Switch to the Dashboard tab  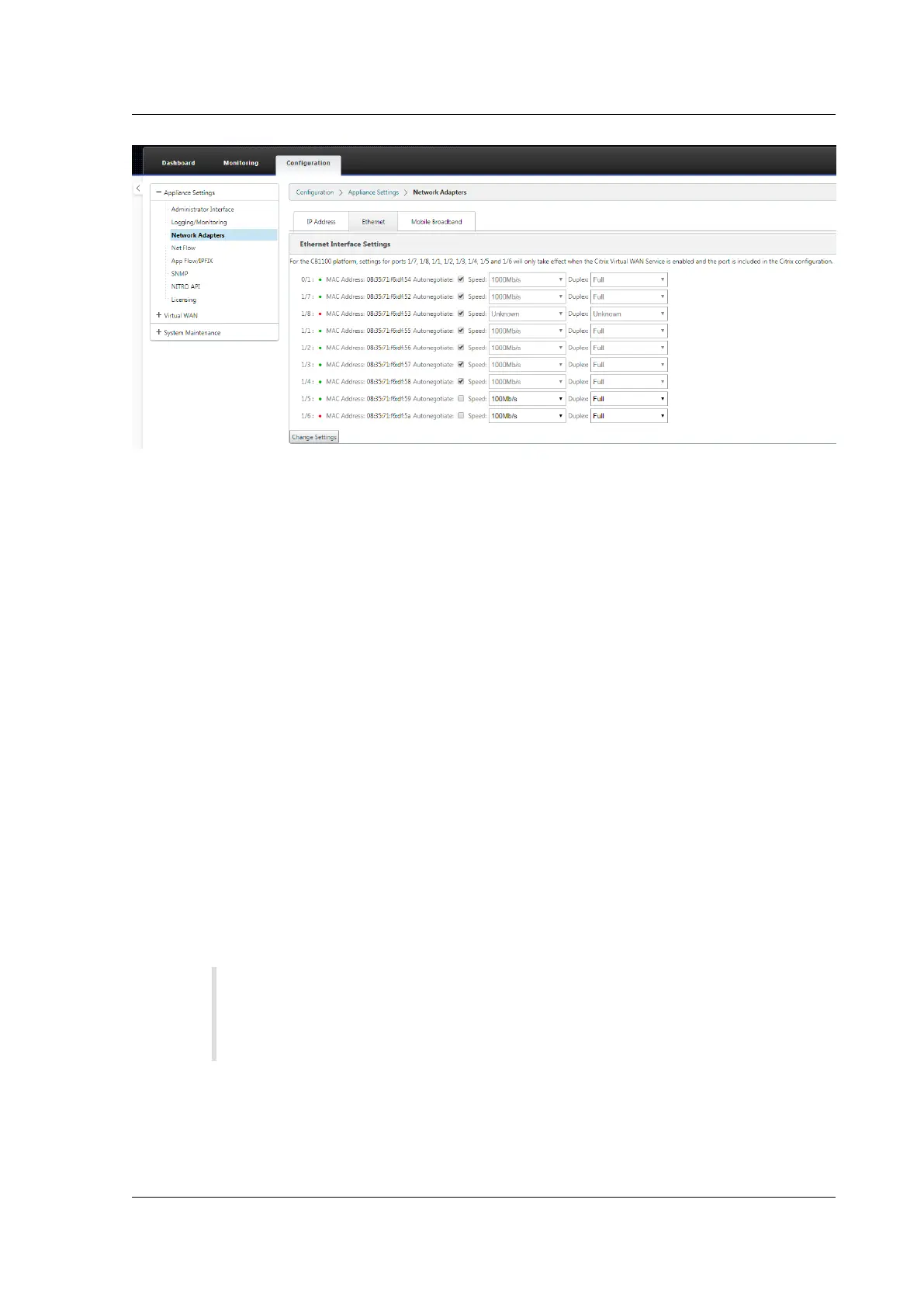click(178, 163)
